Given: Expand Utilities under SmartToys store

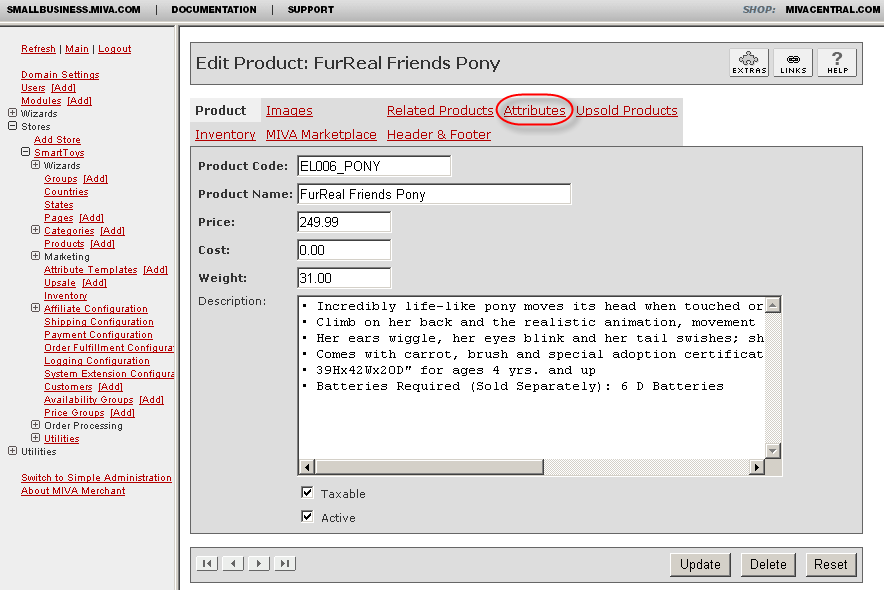Looking at the screenshot, I should [x=36, y=438].
